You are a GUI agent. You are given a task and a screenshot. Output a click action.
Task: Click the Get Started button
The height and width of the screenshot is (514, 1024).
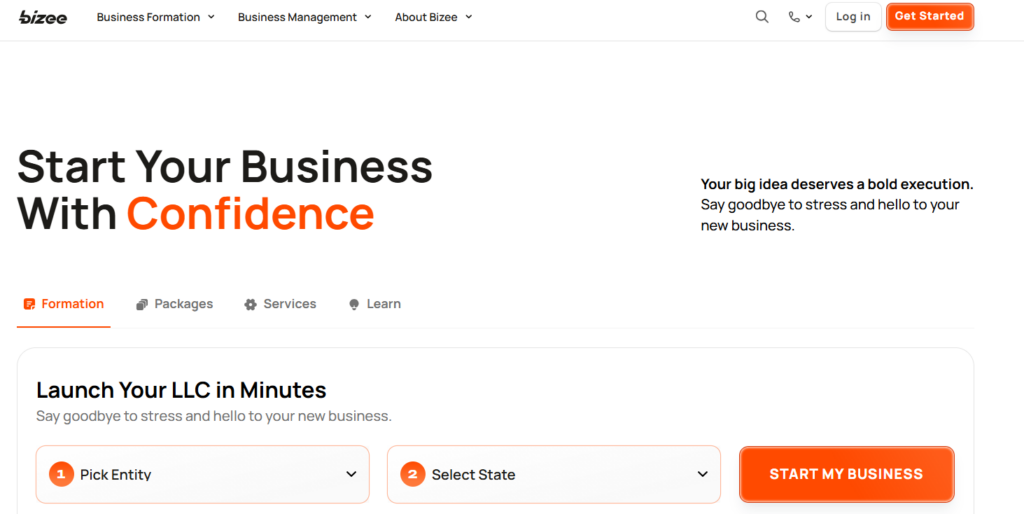tap(929, 17)
